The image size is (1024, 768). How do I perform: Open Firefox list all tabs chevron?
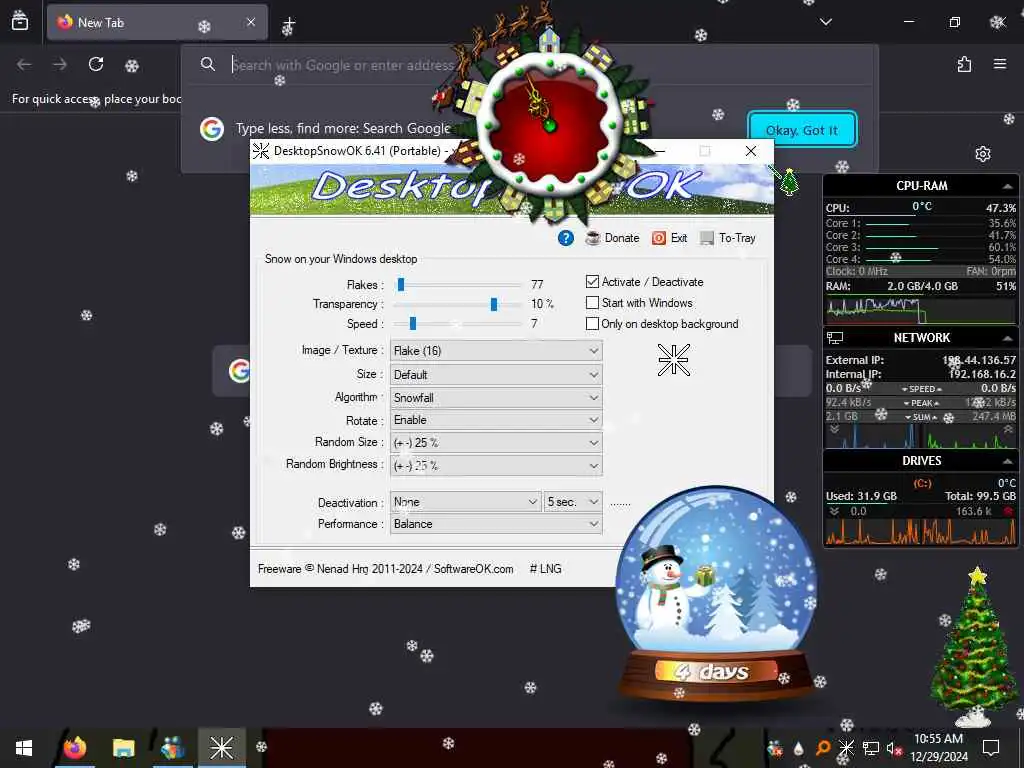tap(825, 22)
